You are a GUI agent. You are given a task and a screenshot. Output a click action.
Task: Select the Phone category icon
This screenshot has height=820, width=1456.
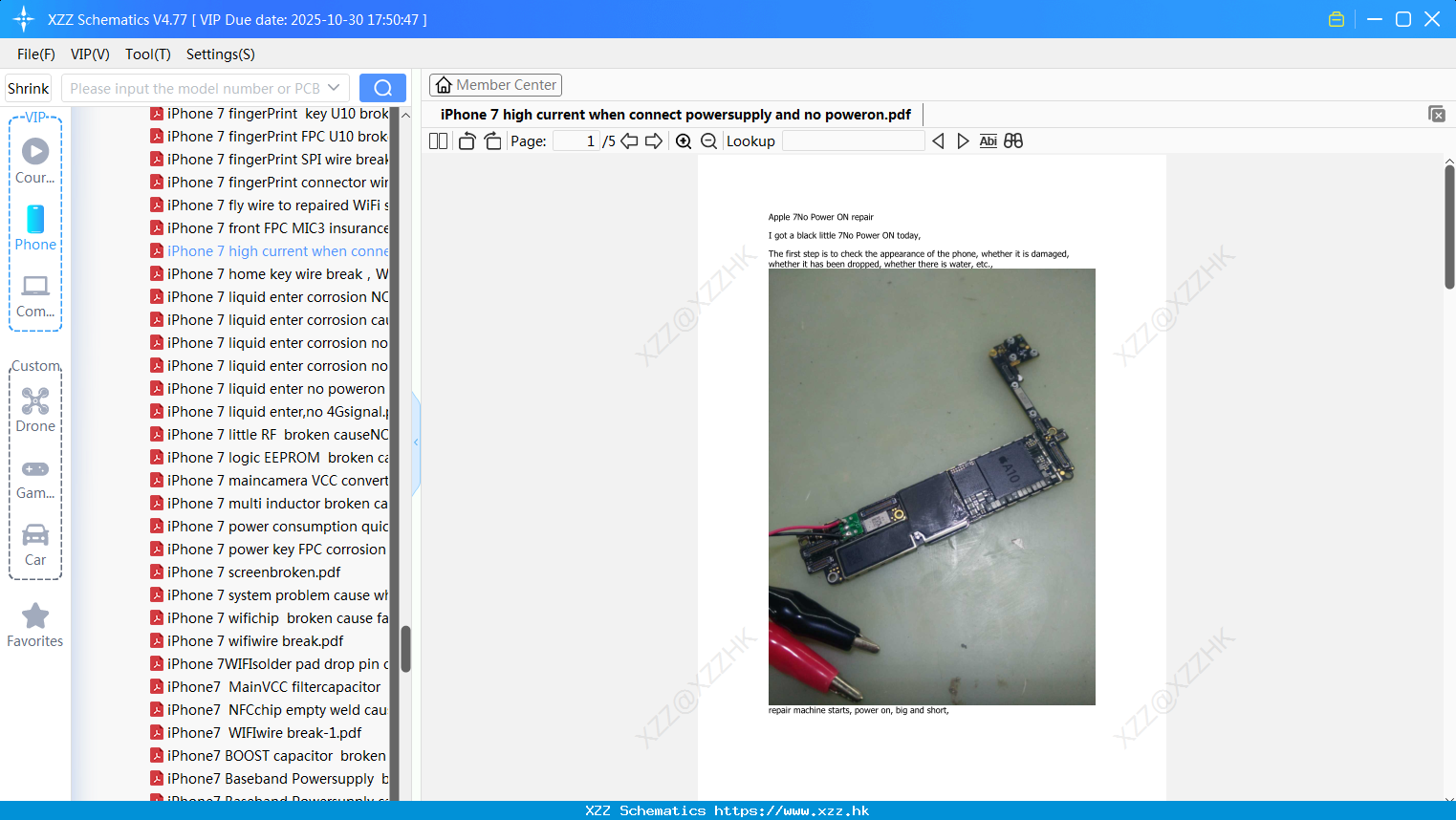[x=35, y=228]
